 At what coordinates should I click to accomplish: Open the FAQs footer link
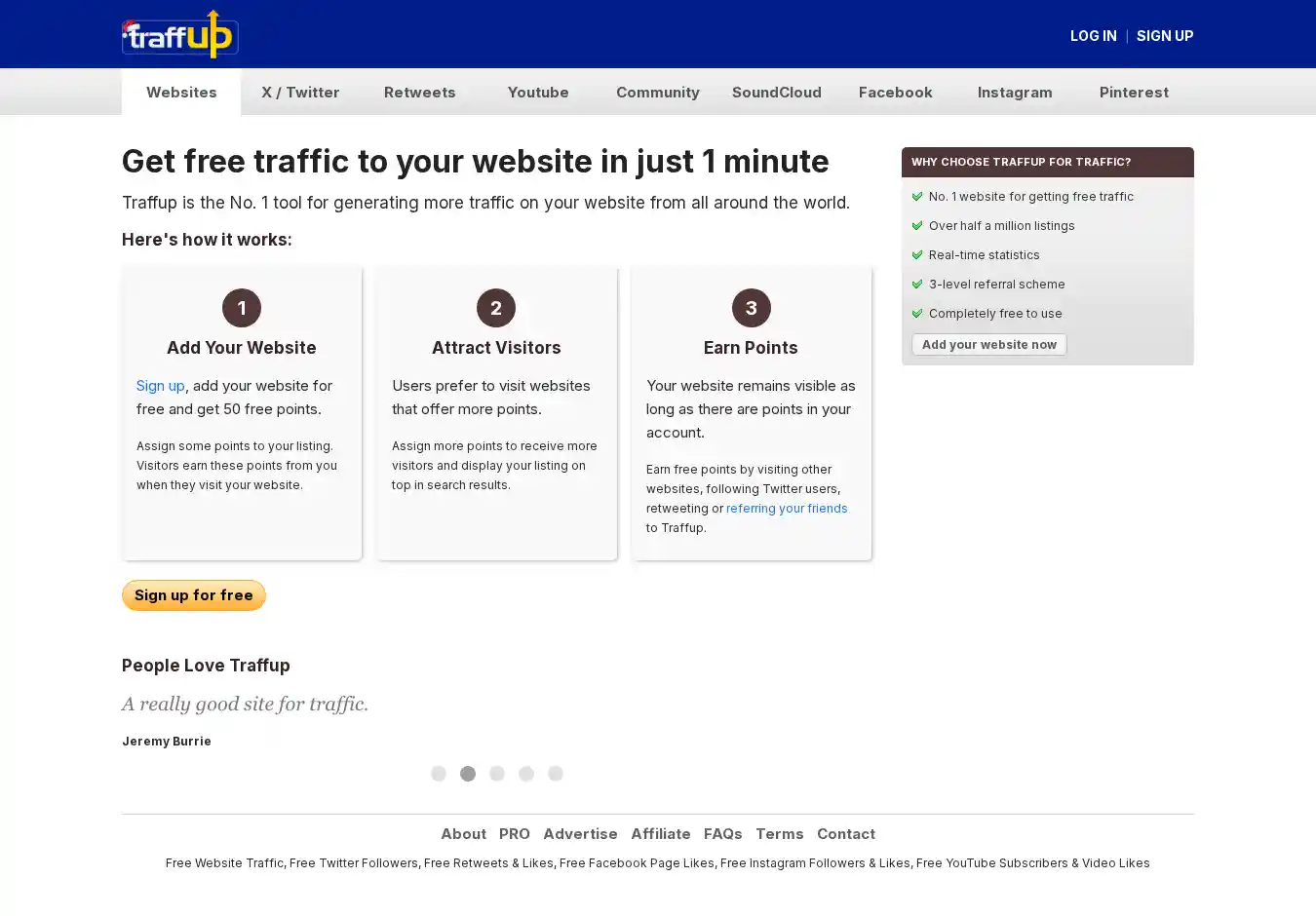click(x=722, y=834)
